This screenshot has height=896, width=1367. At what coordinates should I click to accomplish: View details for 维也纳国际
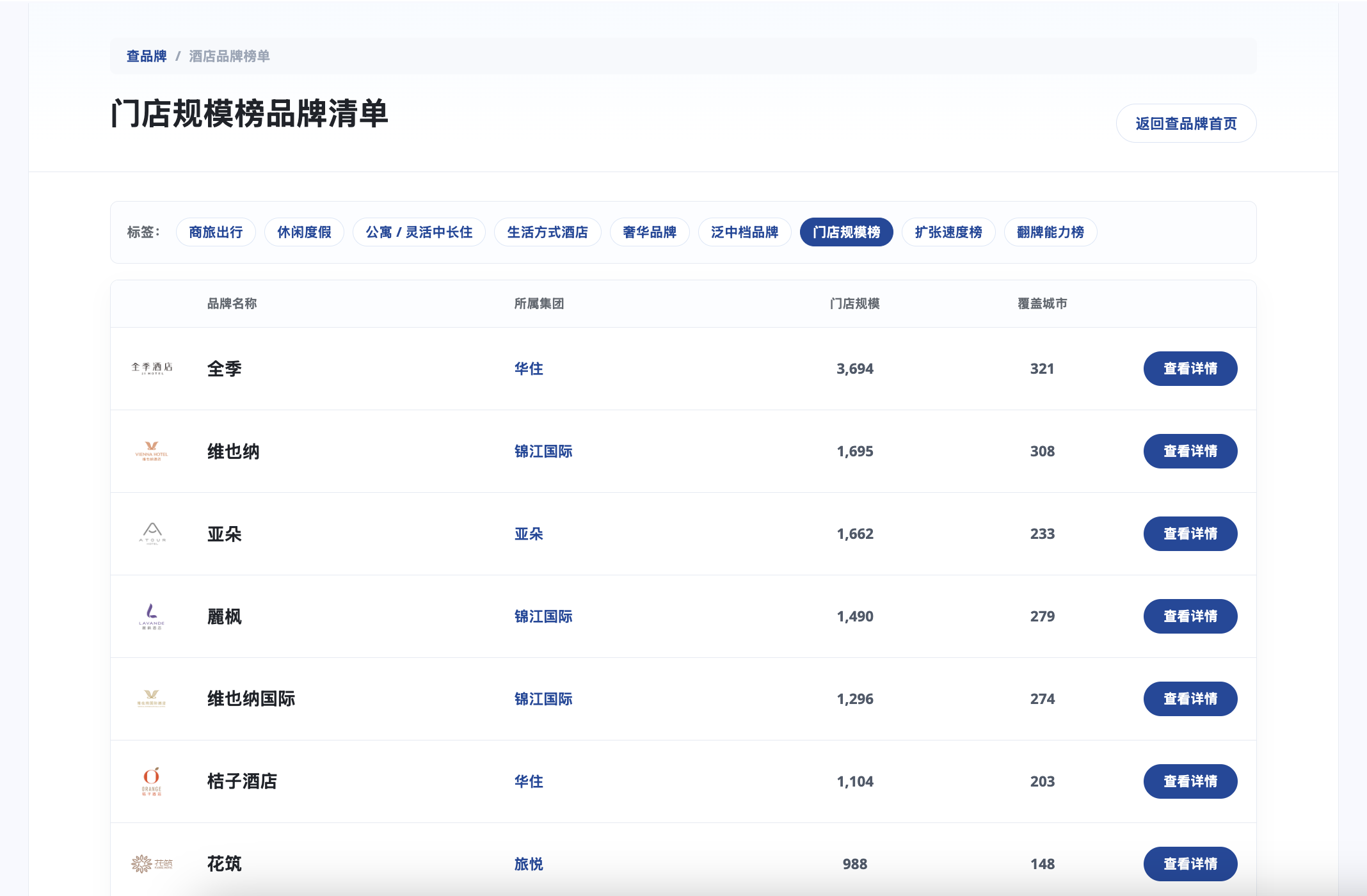point(1190,699)
